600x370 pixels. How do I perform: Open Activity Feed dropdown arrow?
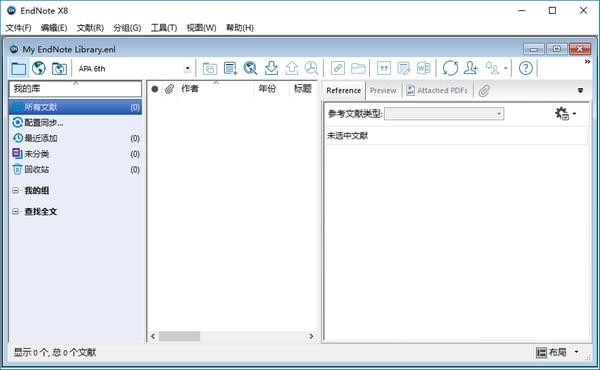point(505,69)
